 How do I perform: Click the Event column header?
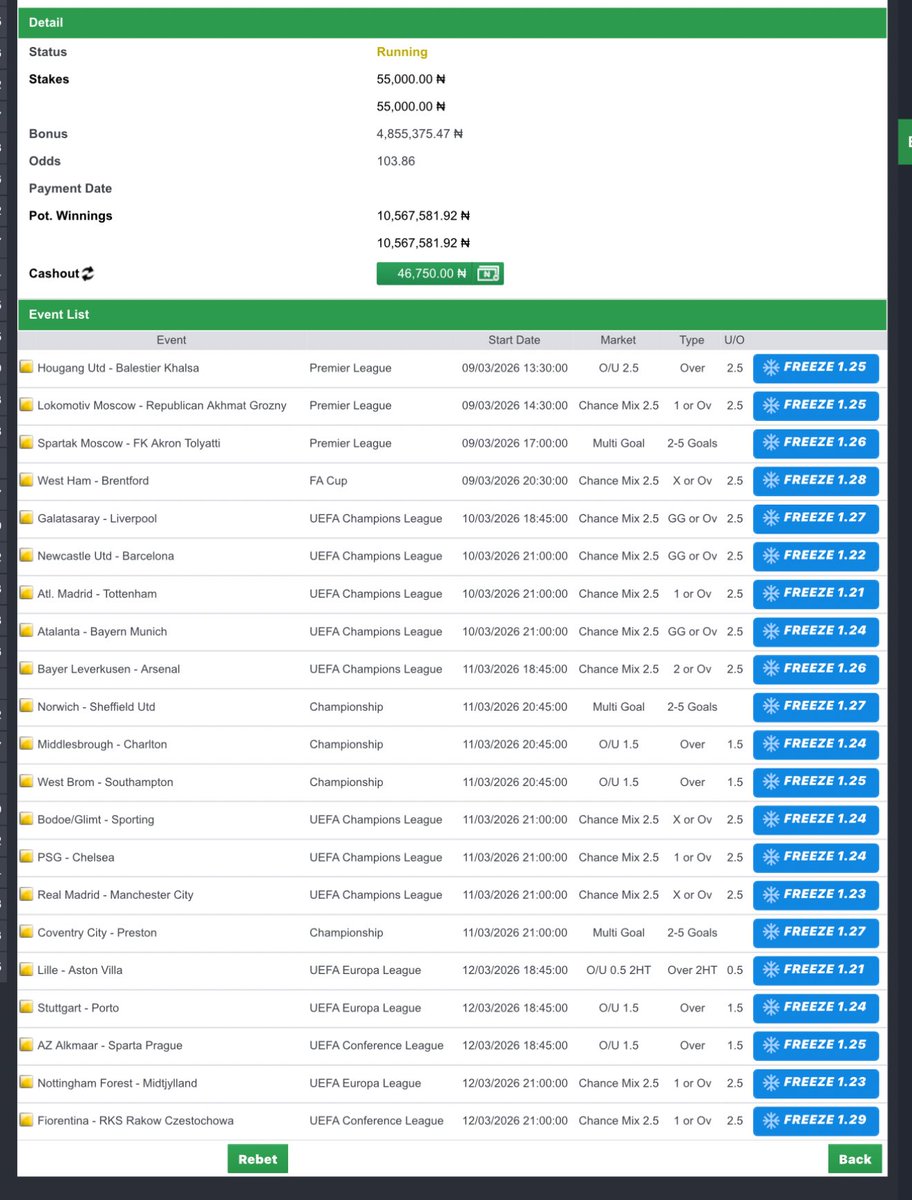(171, 340)
